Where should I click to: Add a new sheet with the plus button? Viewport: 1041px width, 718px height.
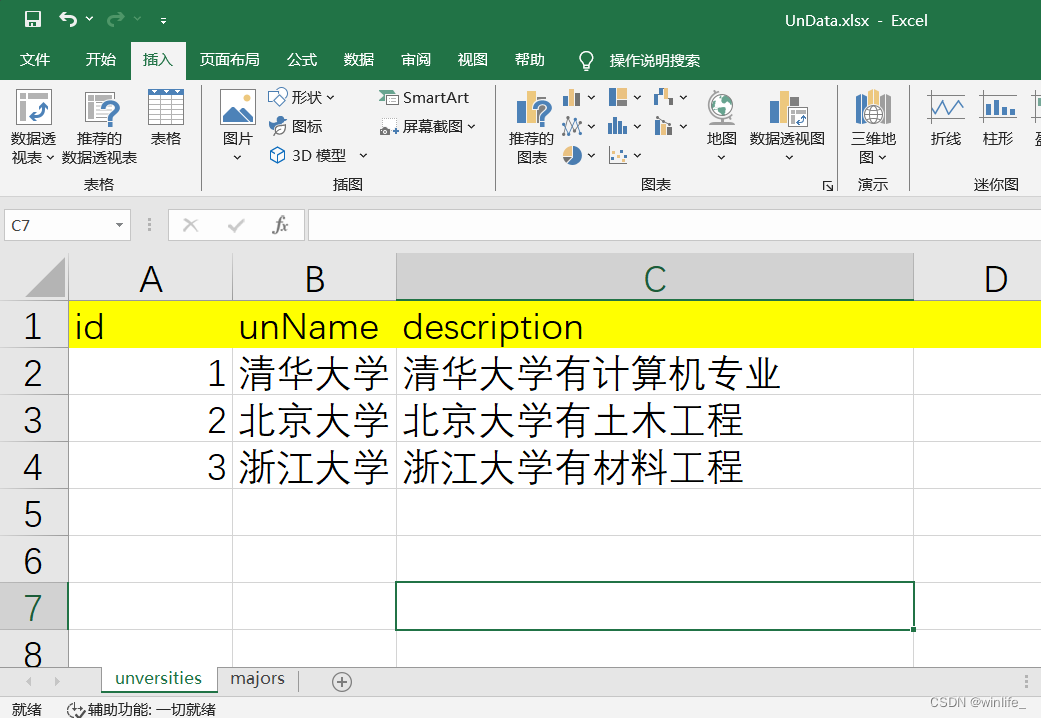click(x=341, y=680)
